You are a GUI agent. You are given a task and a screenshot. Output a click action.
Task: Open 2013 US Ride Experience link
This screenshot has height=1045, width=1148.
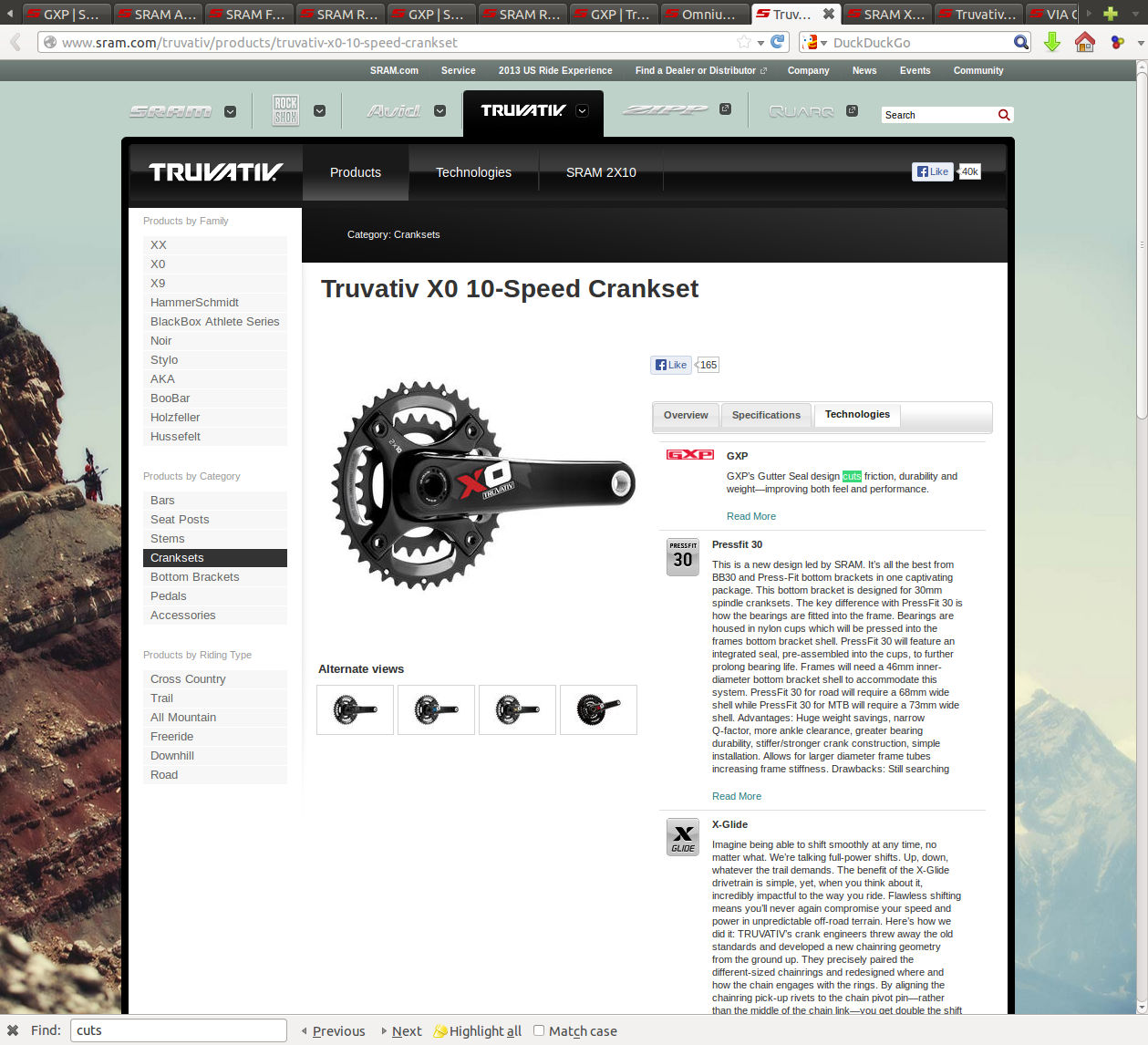pos(555,70)
